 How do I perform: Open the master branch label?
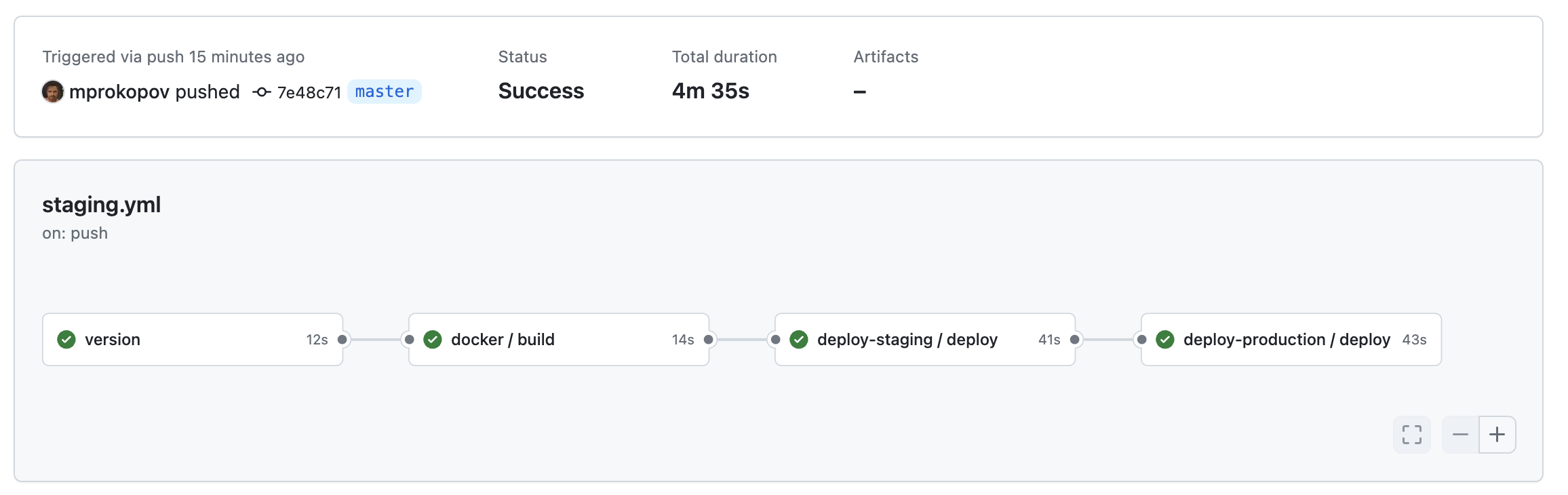coord(384,92)
